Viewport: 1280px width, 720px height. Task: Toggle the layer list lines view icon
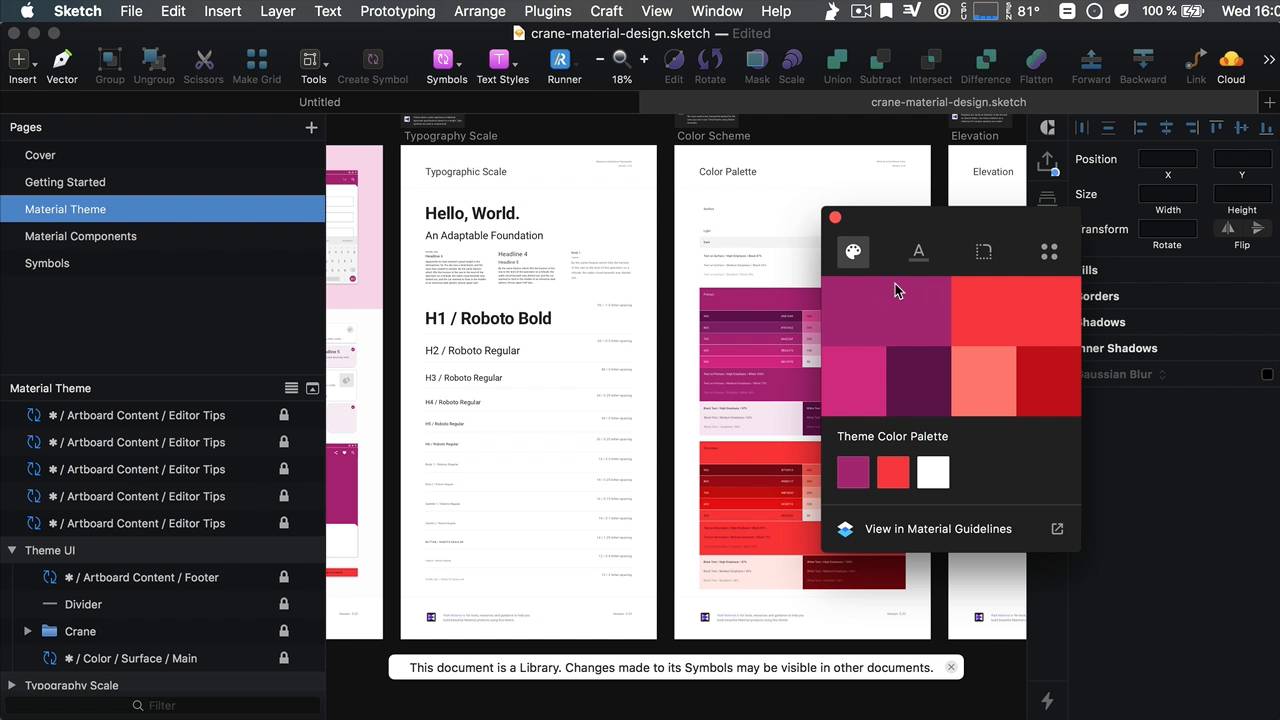click(x=291, y=388)
